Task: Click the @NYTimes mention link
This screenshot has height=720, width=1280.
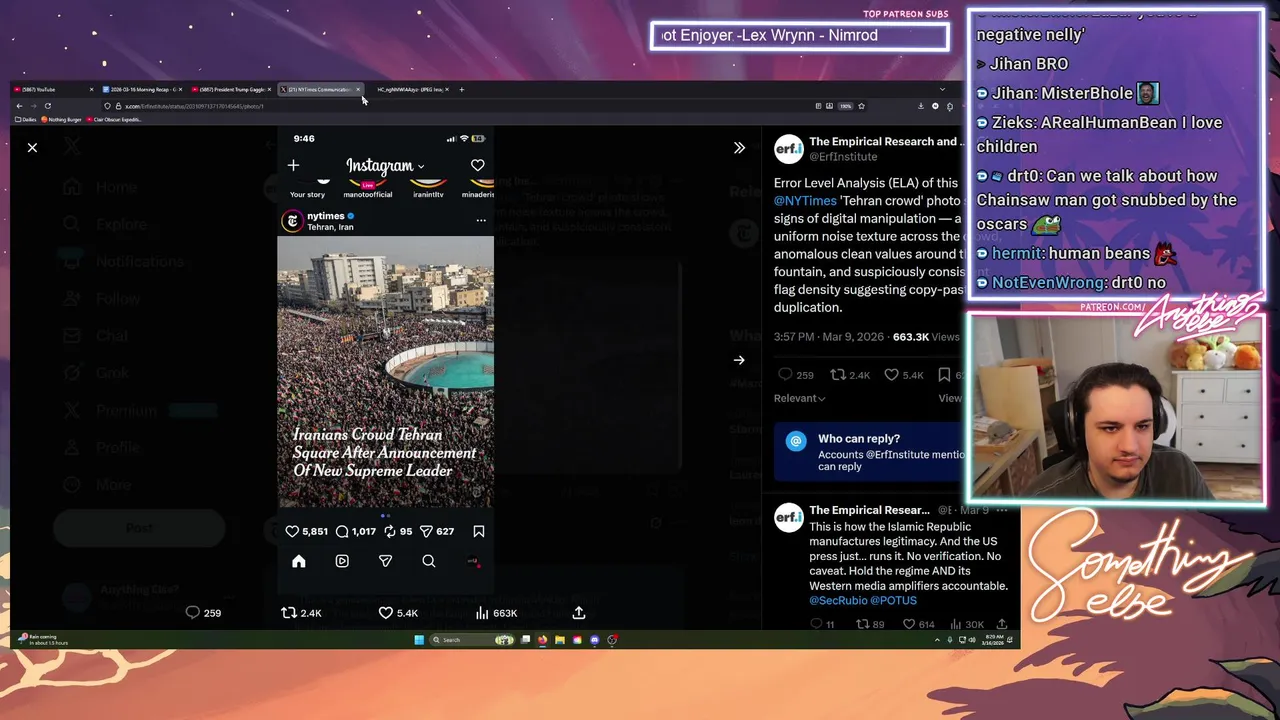Action: (x=805, y=200)
